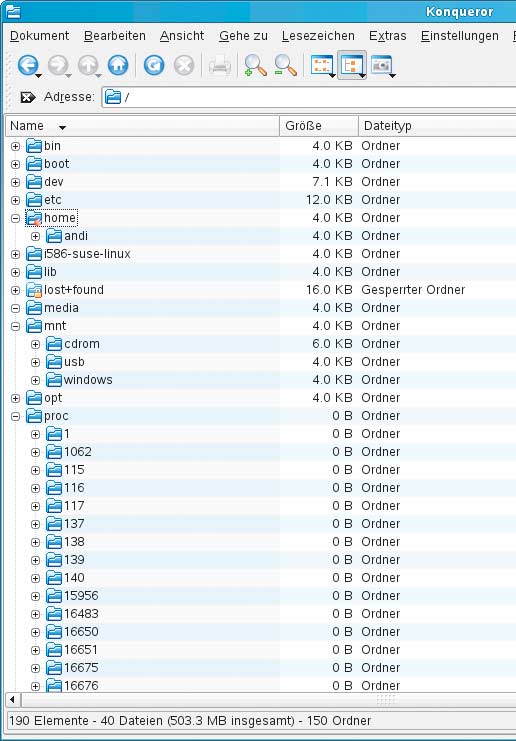This screenshot has width=516, height=741.
Task: Sort by the Größe column header
Action: coord(319,126)
